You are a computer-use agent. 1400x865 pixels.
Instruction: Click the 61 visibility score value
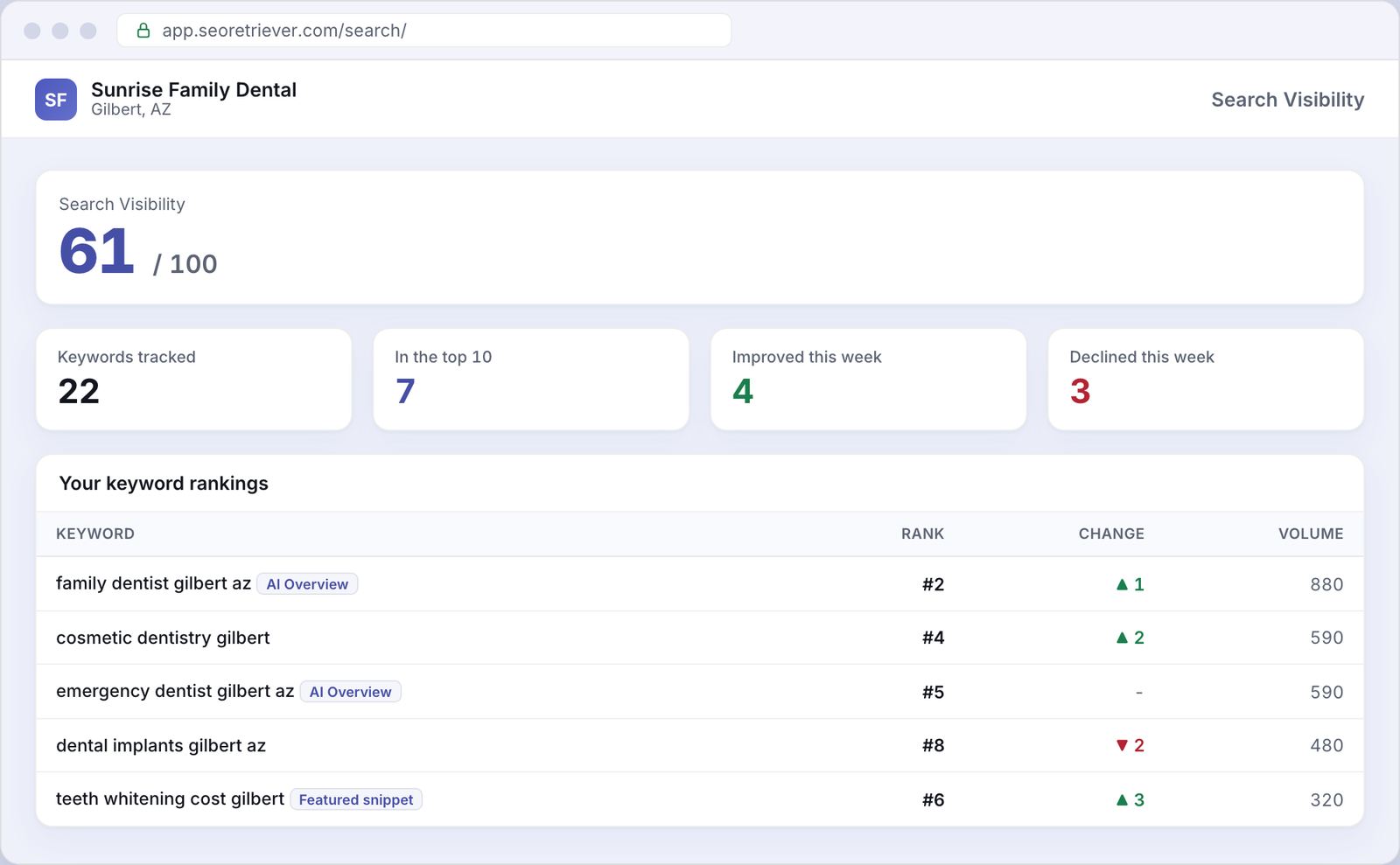click(96, 251)
